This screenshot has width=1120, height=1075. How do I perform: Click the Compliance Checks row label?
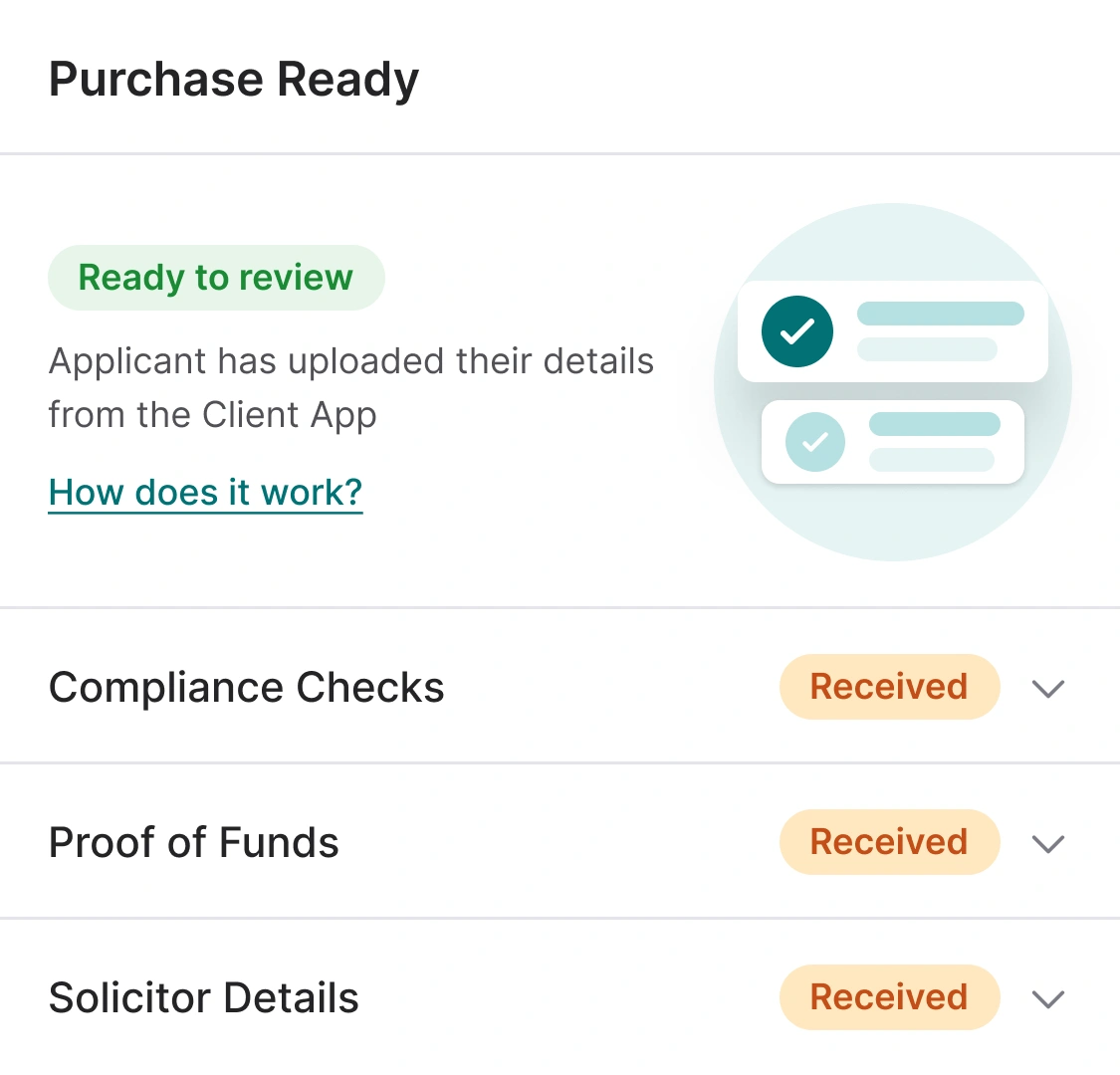pos(246,687)
